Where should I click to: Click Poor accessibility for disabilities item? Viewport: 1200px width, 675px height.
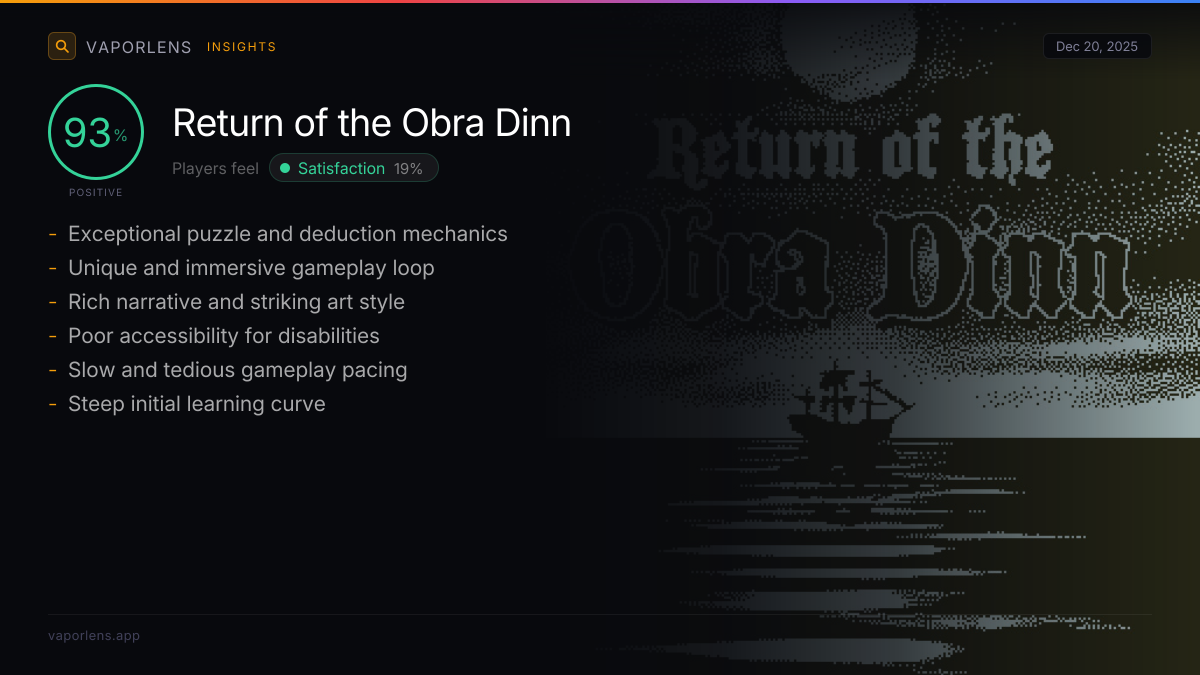tap(223, 336)
